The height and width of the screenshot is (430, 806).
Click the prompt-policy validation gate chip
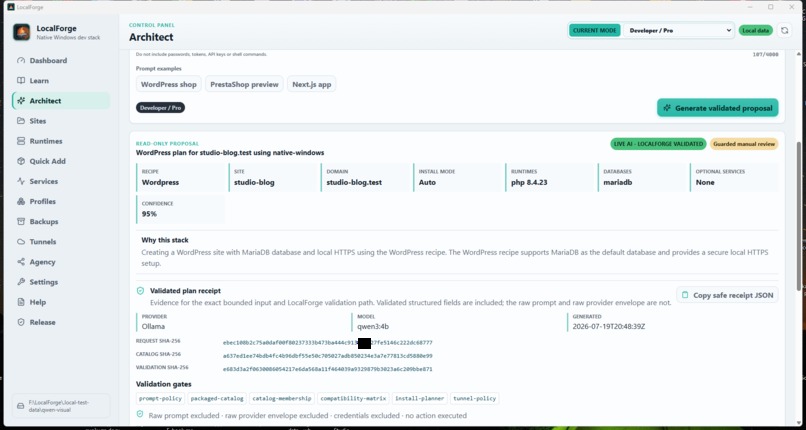click(160, 398)
